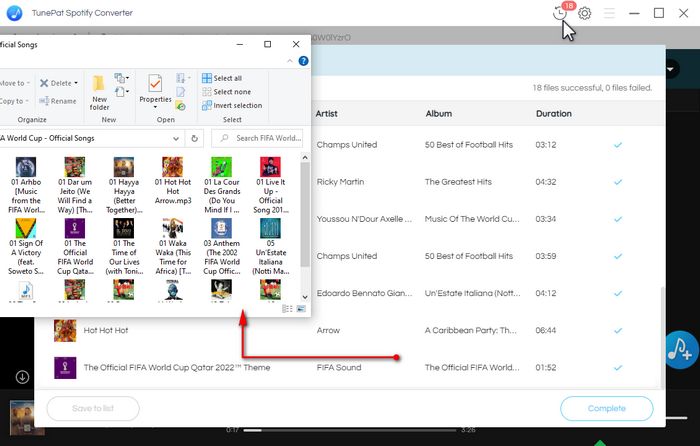
Task: Click The Greatest Hits album cell
Action: coord(458,182)
